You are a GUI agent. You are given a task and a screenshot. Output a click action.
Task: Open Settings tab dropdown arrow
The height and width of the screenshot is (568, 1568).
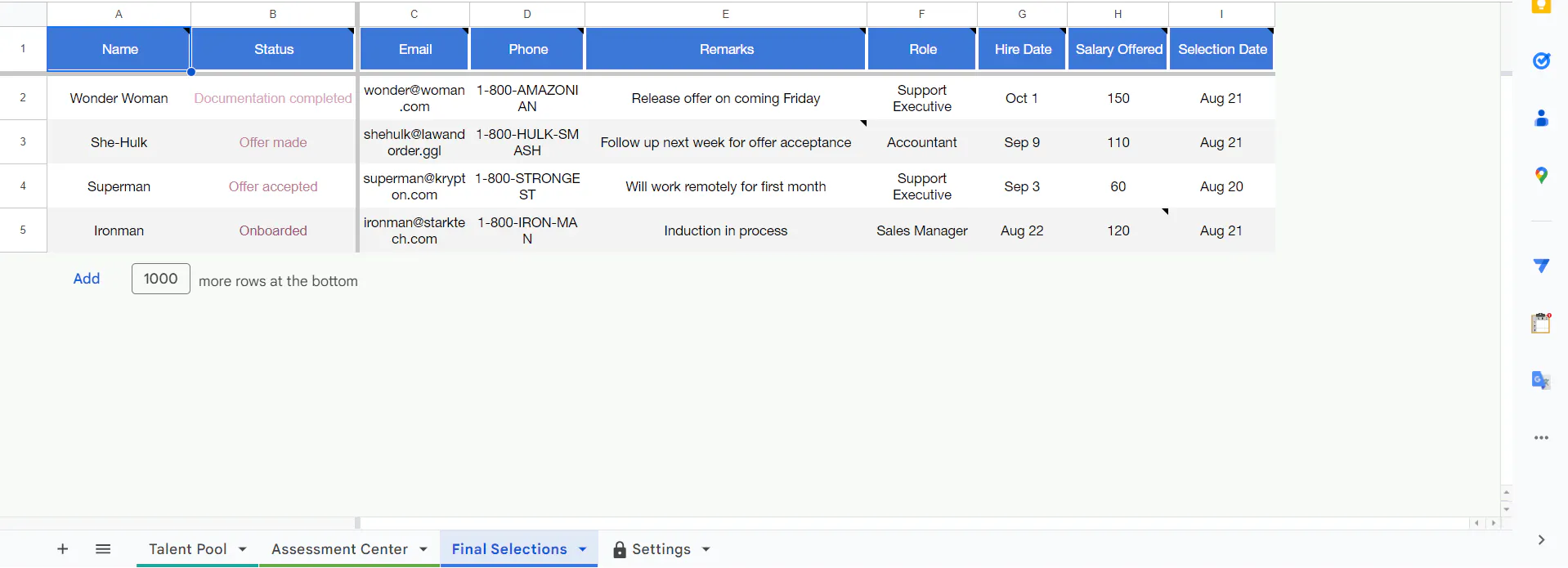(x=706, y=549)
